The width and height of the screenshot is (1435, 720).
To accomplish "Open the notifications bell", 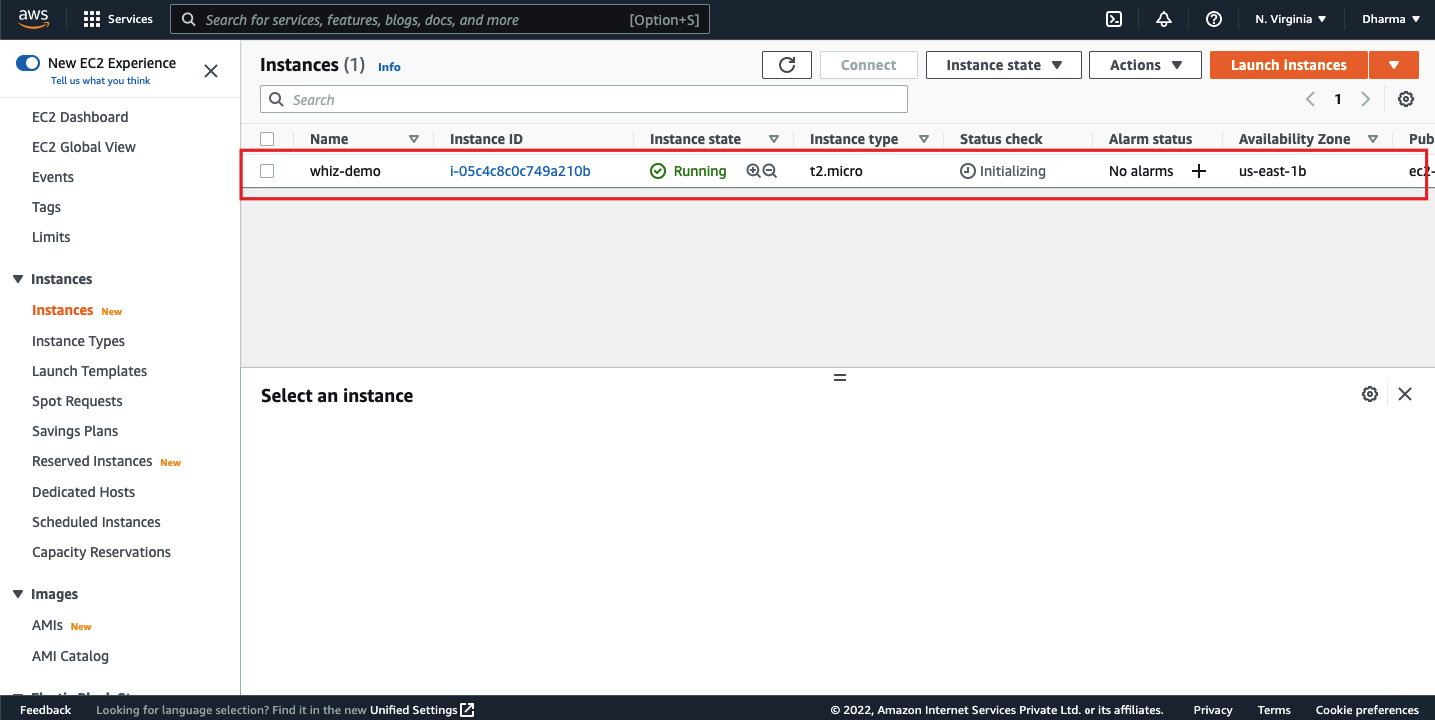I will [x=1164, y=19].
